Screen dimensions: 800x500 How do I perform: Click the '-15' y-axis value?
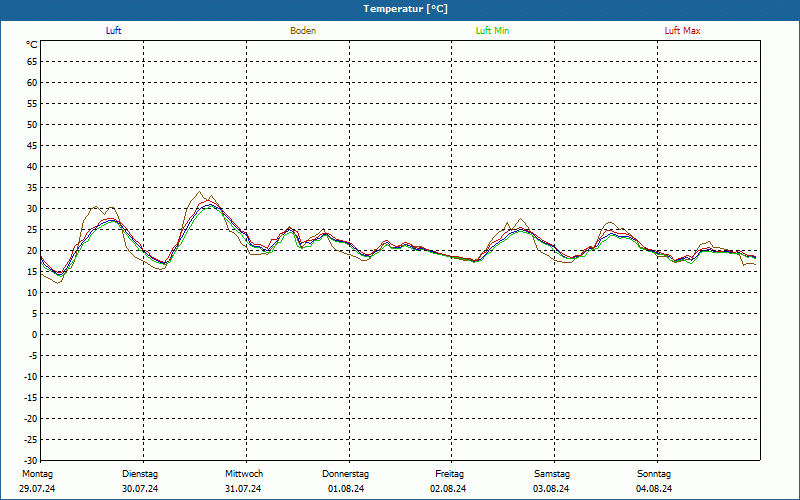[31, 397]
